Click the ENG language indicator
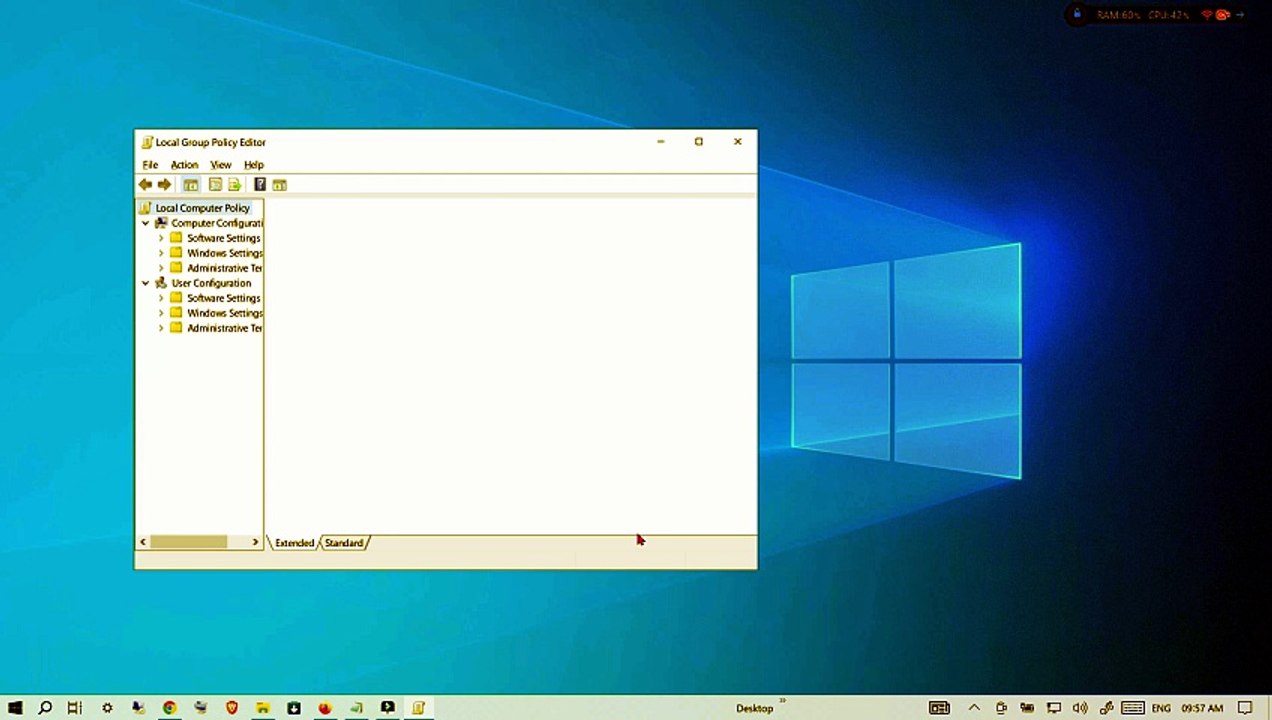 click(1161, 709)
